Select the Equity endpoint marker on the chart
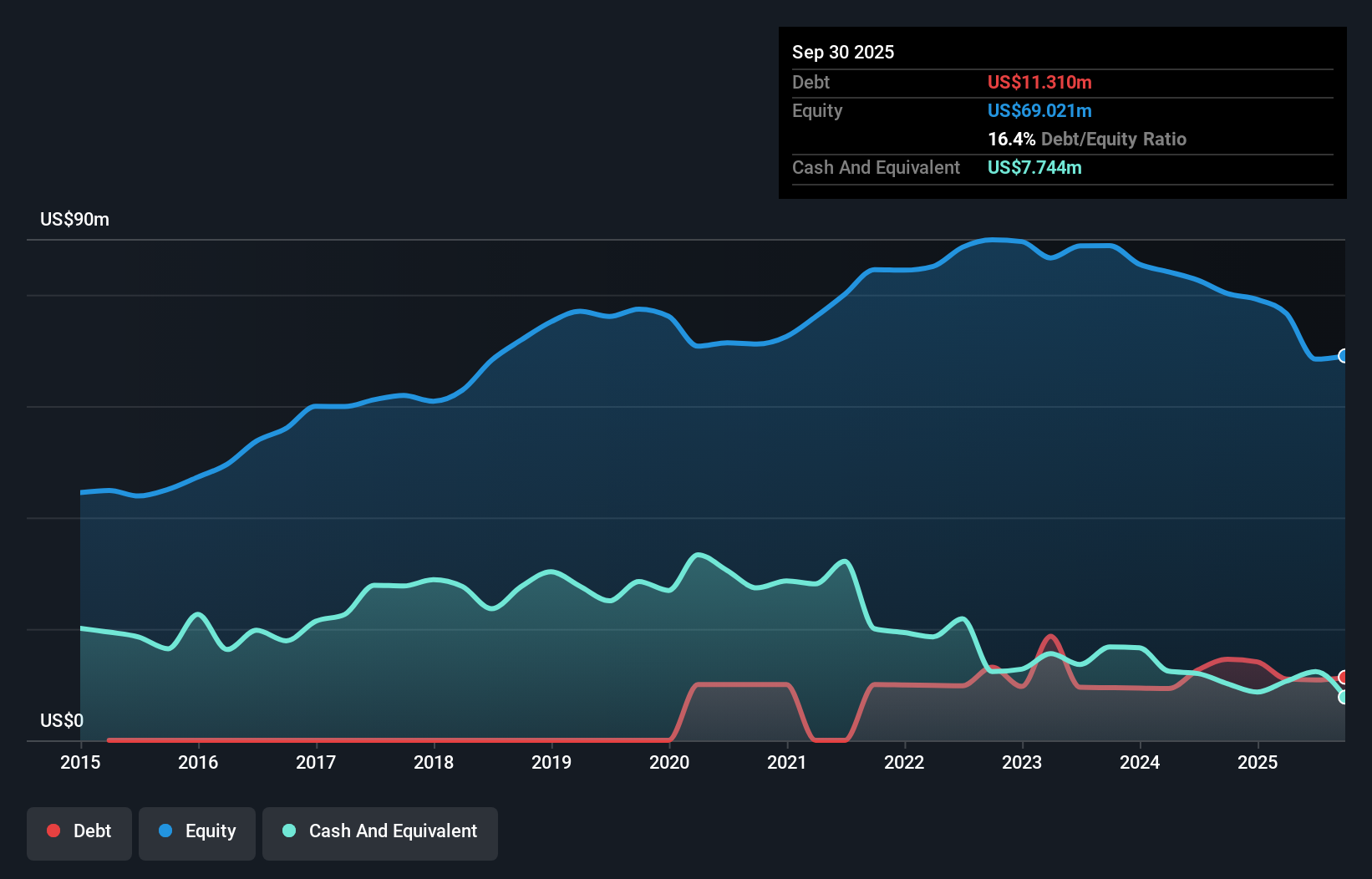Viewport: 1372px width, 879px height. click(x=1344, y=356)
